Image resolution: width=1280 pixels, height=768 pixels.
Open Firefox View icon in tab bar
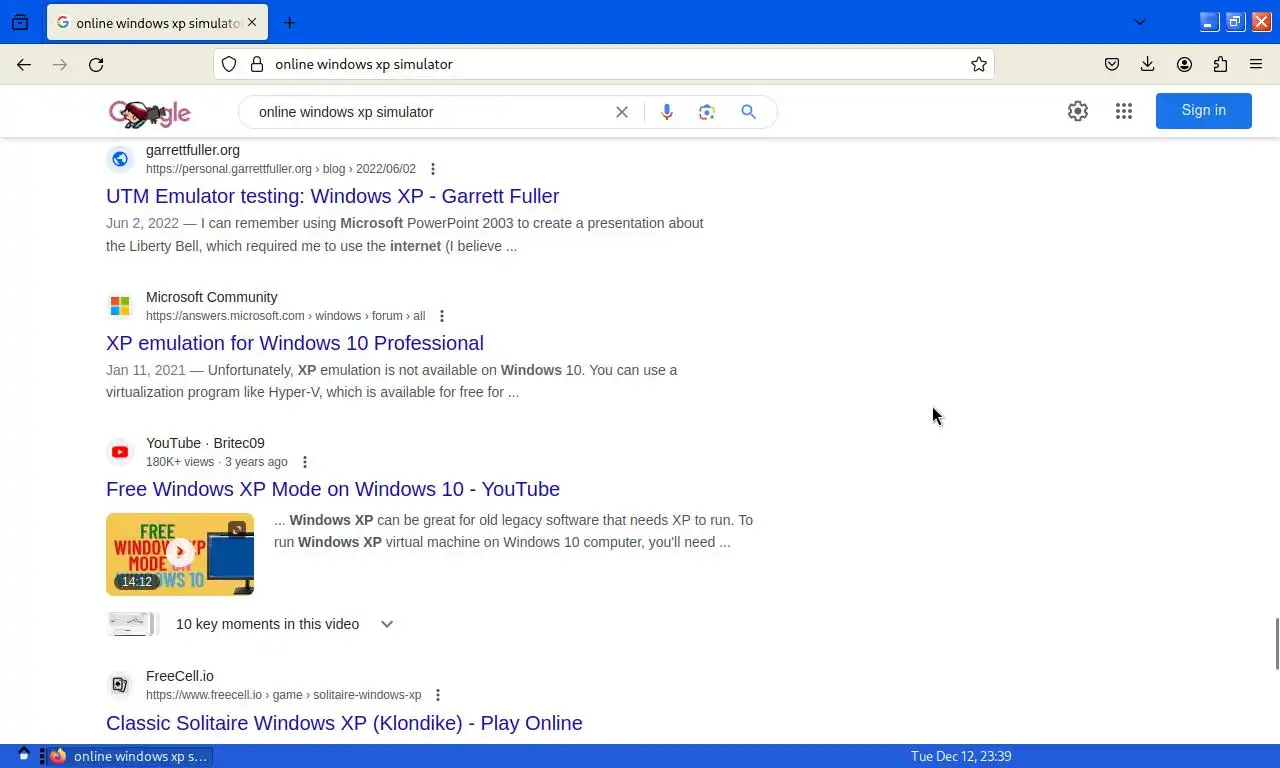(20, 22)
